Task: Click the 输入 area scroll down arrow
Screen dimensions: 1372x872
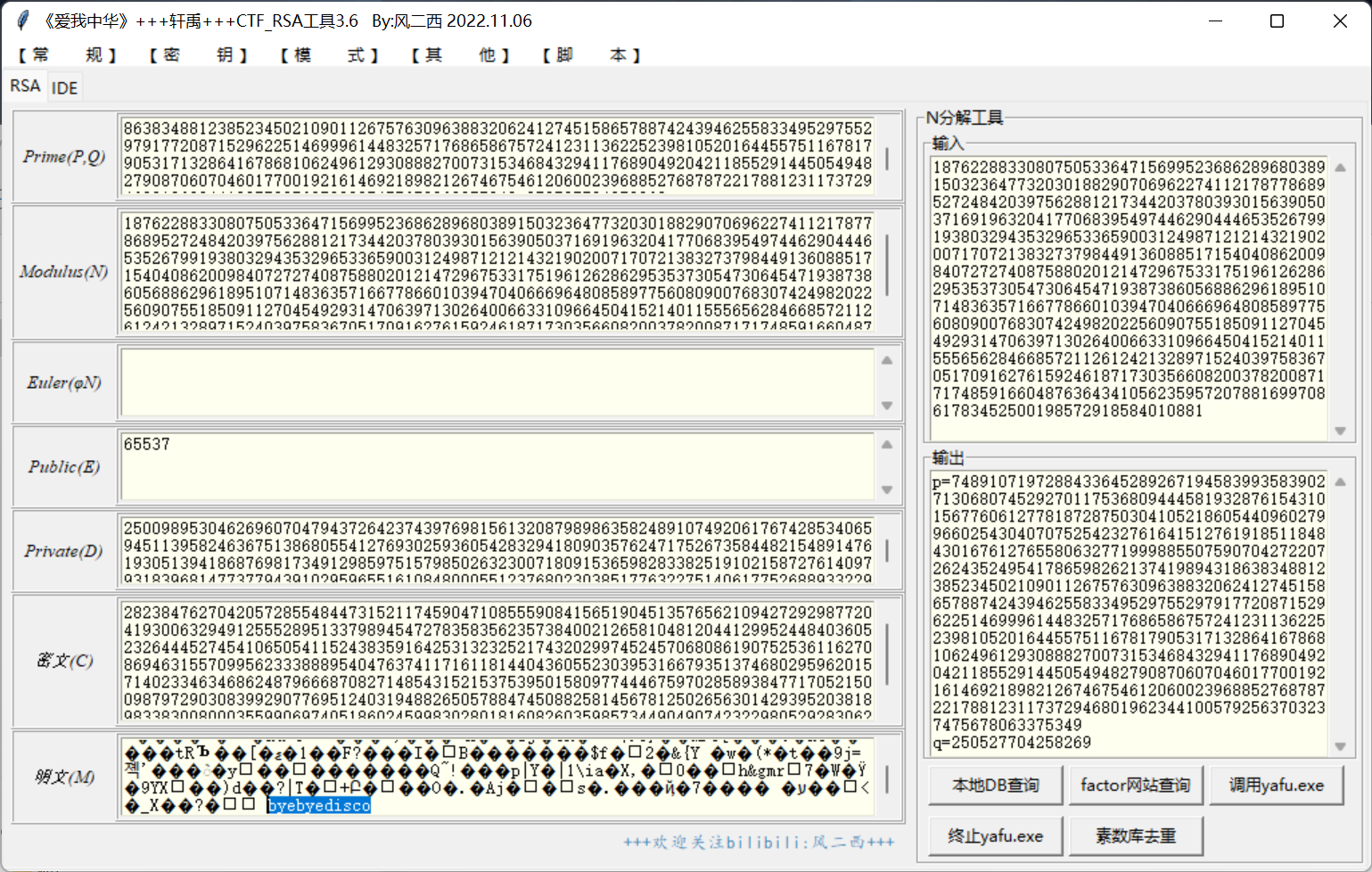Action: point(1340,431)
